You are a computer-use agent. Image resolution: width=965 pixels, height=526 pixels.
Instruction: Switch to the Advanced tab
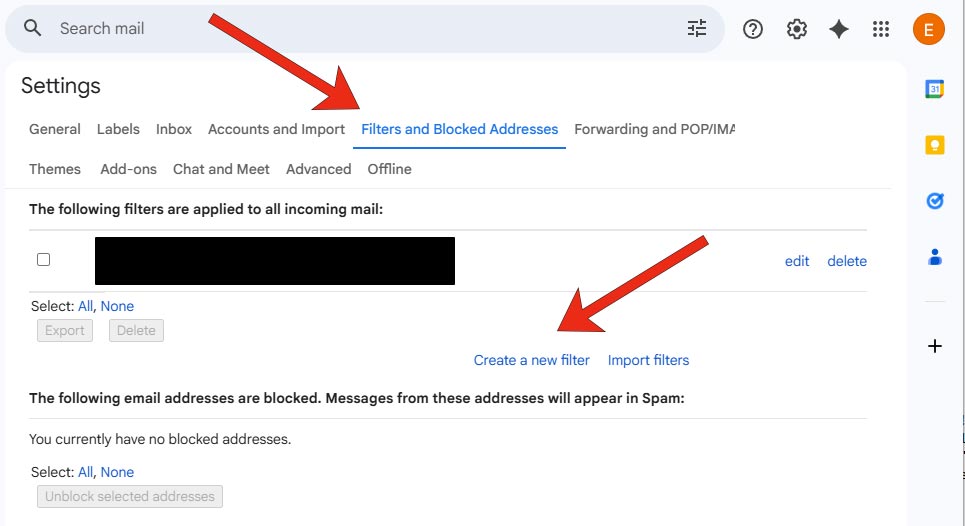coord(318,169)
